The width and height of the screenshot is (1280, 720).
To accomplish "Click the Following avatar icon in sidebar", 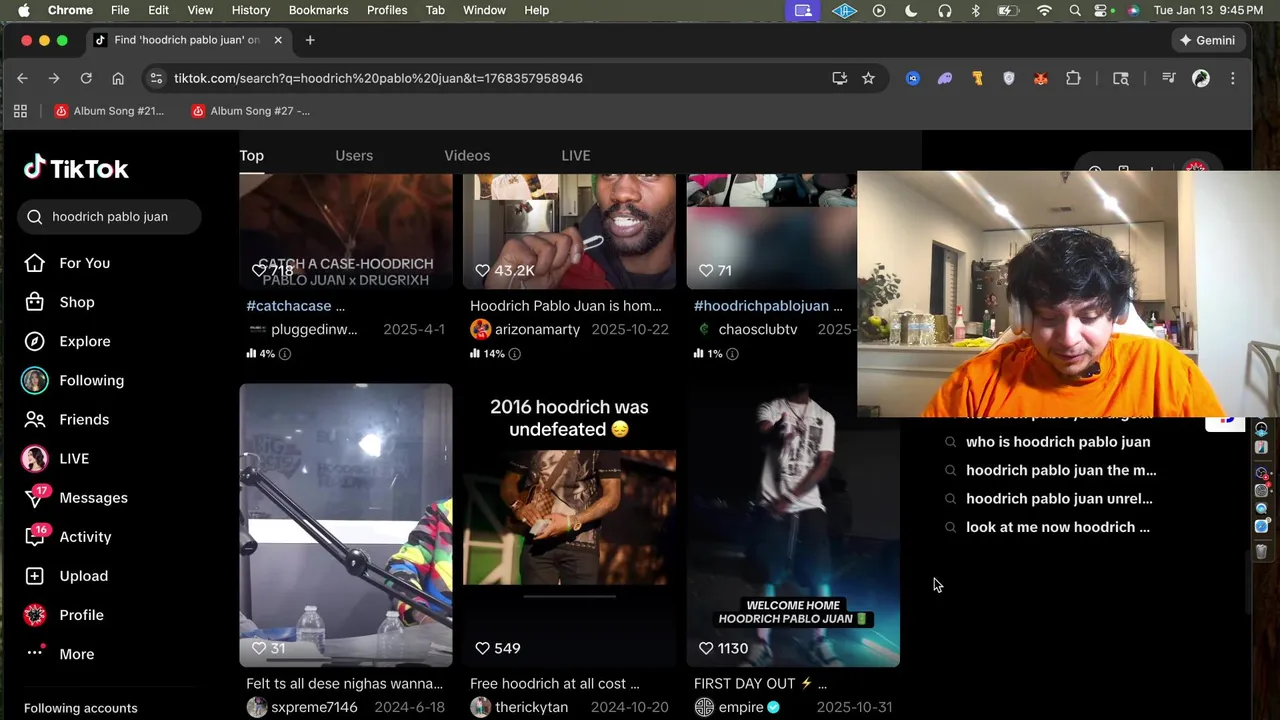I will pos(35,380).
